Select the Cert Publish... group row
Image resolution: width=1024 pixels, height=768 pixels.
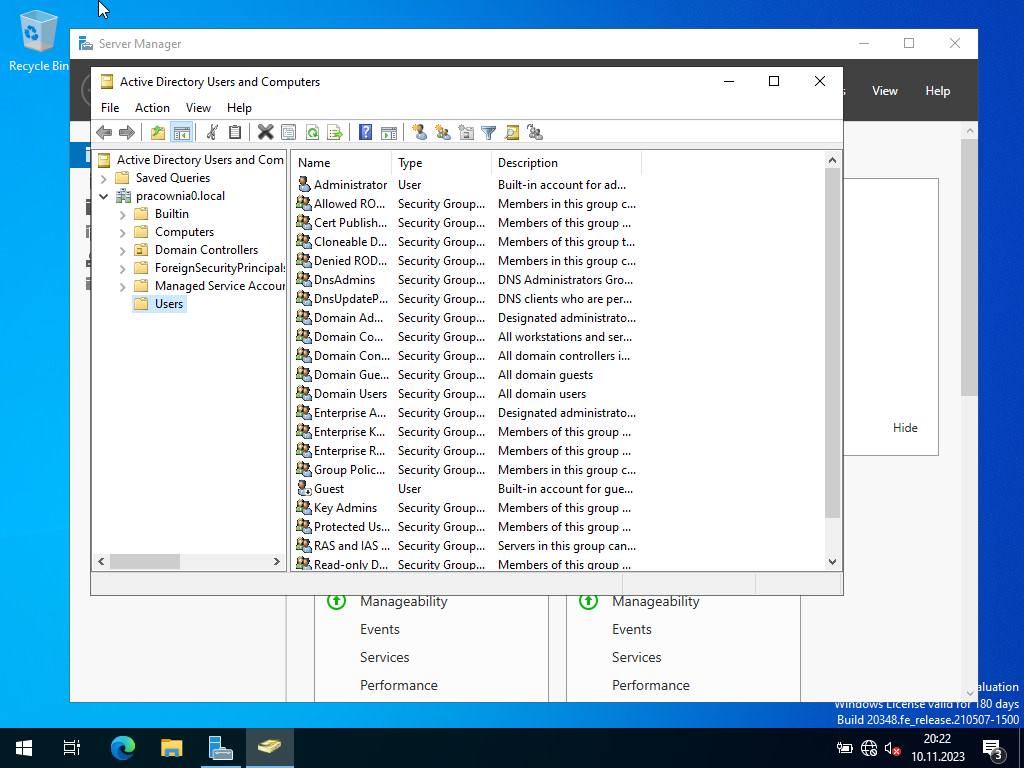(x=350, y=223)
